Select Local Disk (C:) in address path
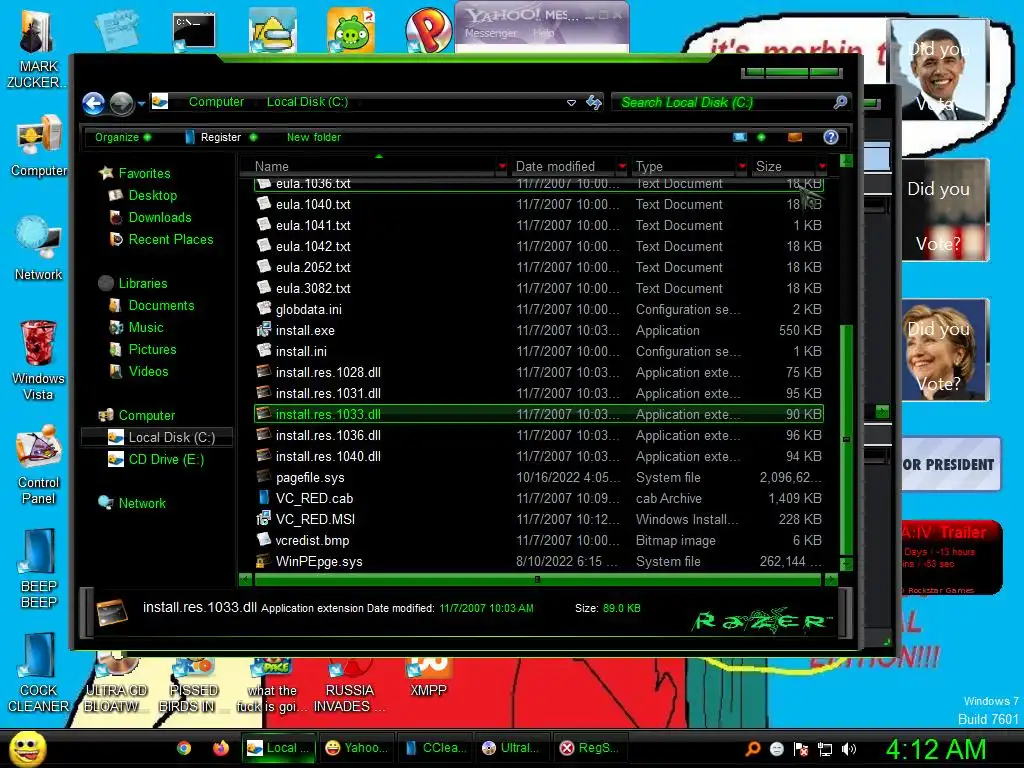Viewport: 1024px width, 768px height. tap(307, 102)
